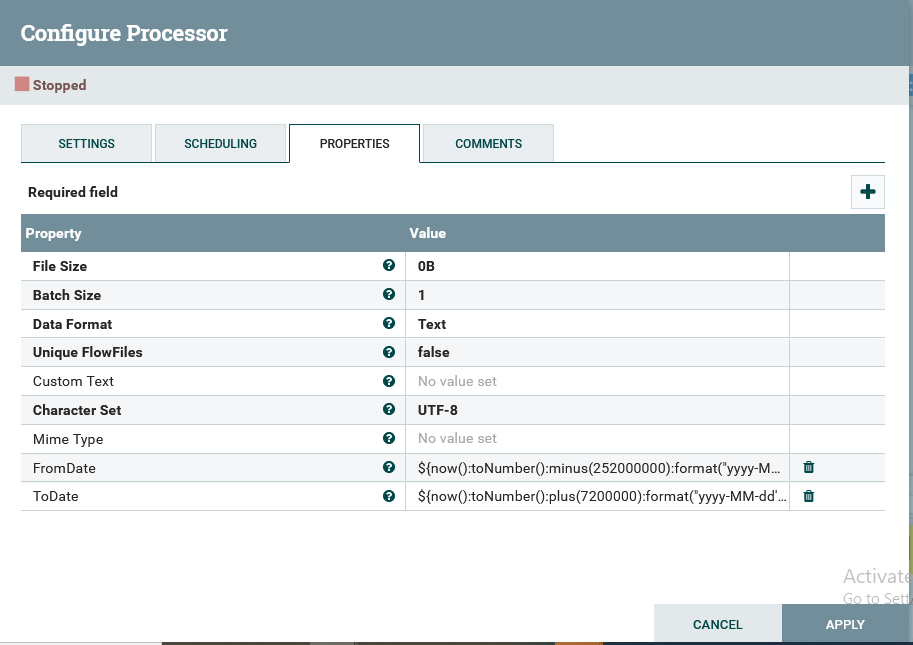This screenshot has height=645, width=913.
Task: Select the PROPERTIES tab
Action: point(355,143)
